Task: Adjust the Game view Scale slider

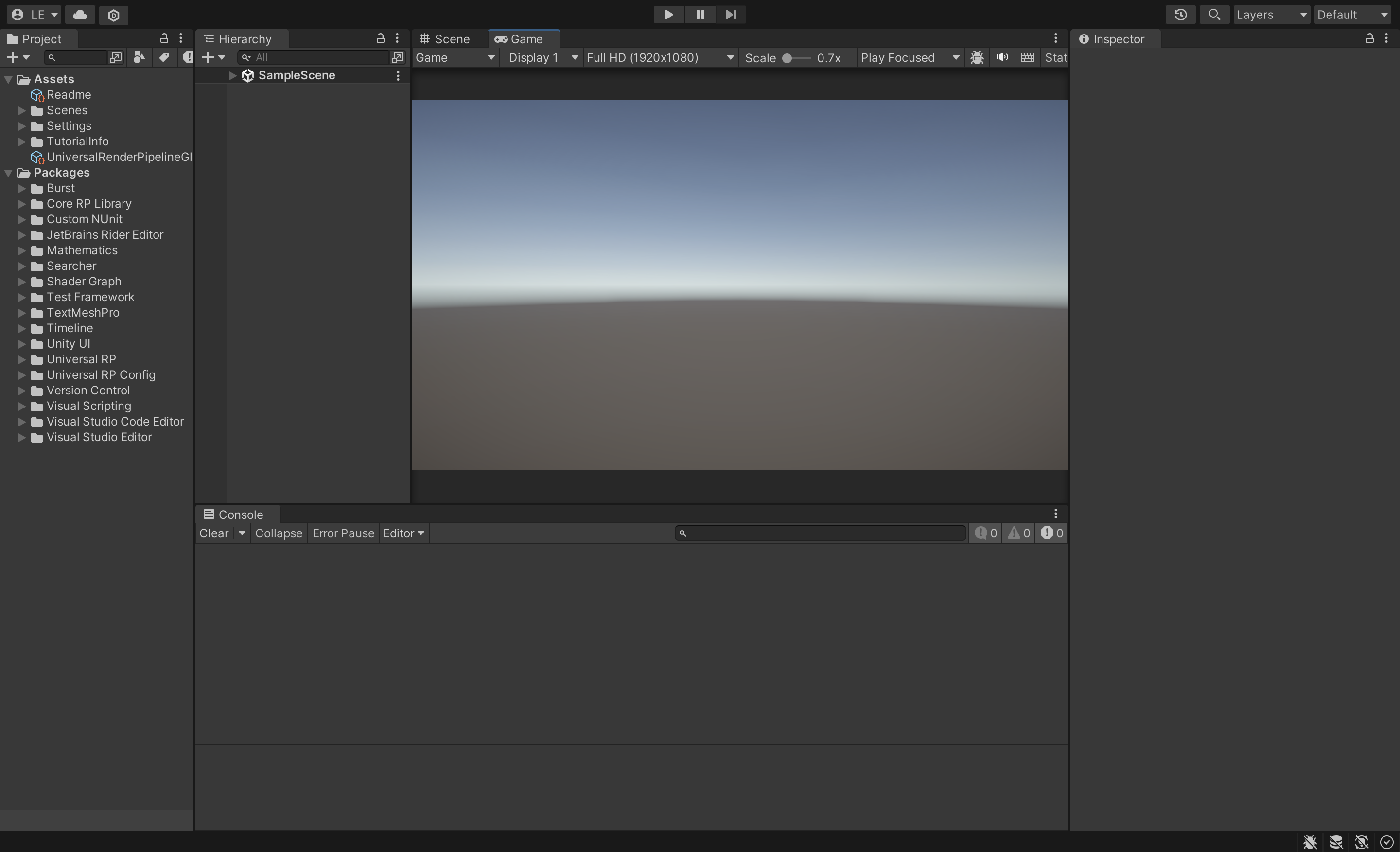Action: click(x=787, y=58)
